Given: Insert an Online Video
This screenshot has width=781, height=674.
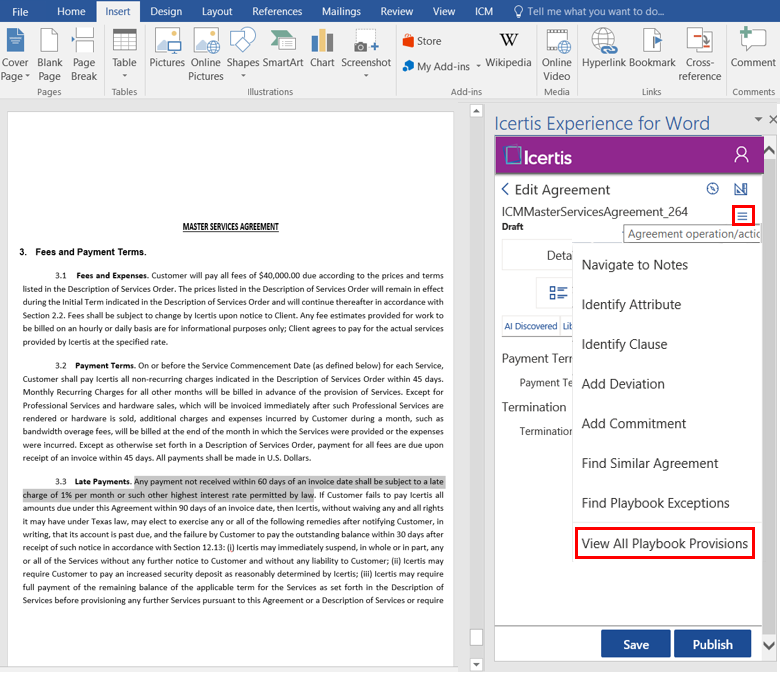Looking at the screenshot, I should tap(557, 53).
